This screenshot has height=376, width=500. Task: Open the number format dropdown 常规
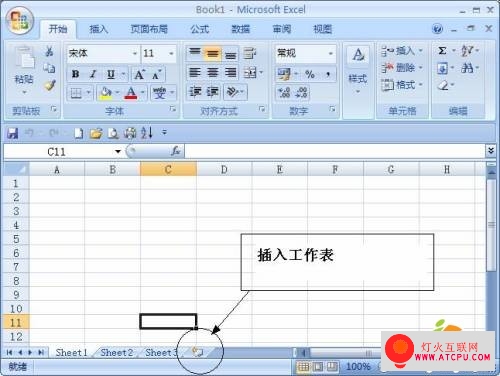pos(305,53)
